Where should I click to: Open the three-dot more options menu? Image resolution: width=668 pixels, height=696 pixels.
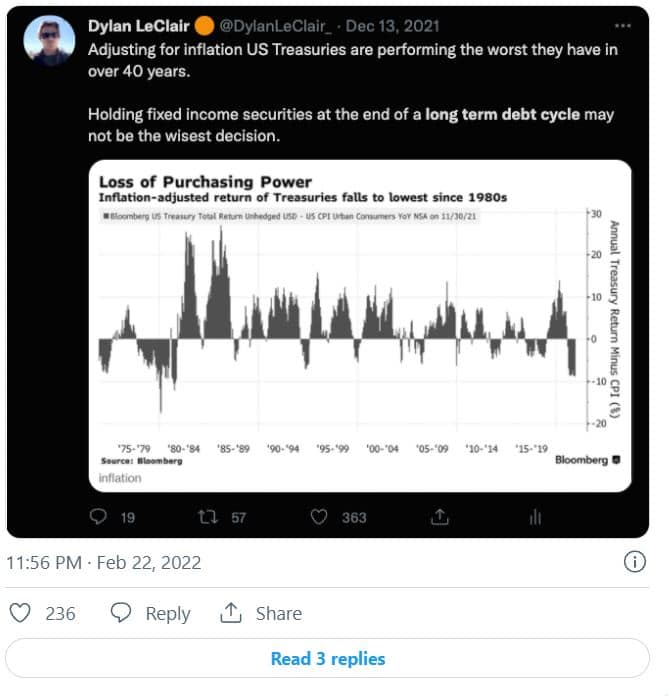point(624,25)
